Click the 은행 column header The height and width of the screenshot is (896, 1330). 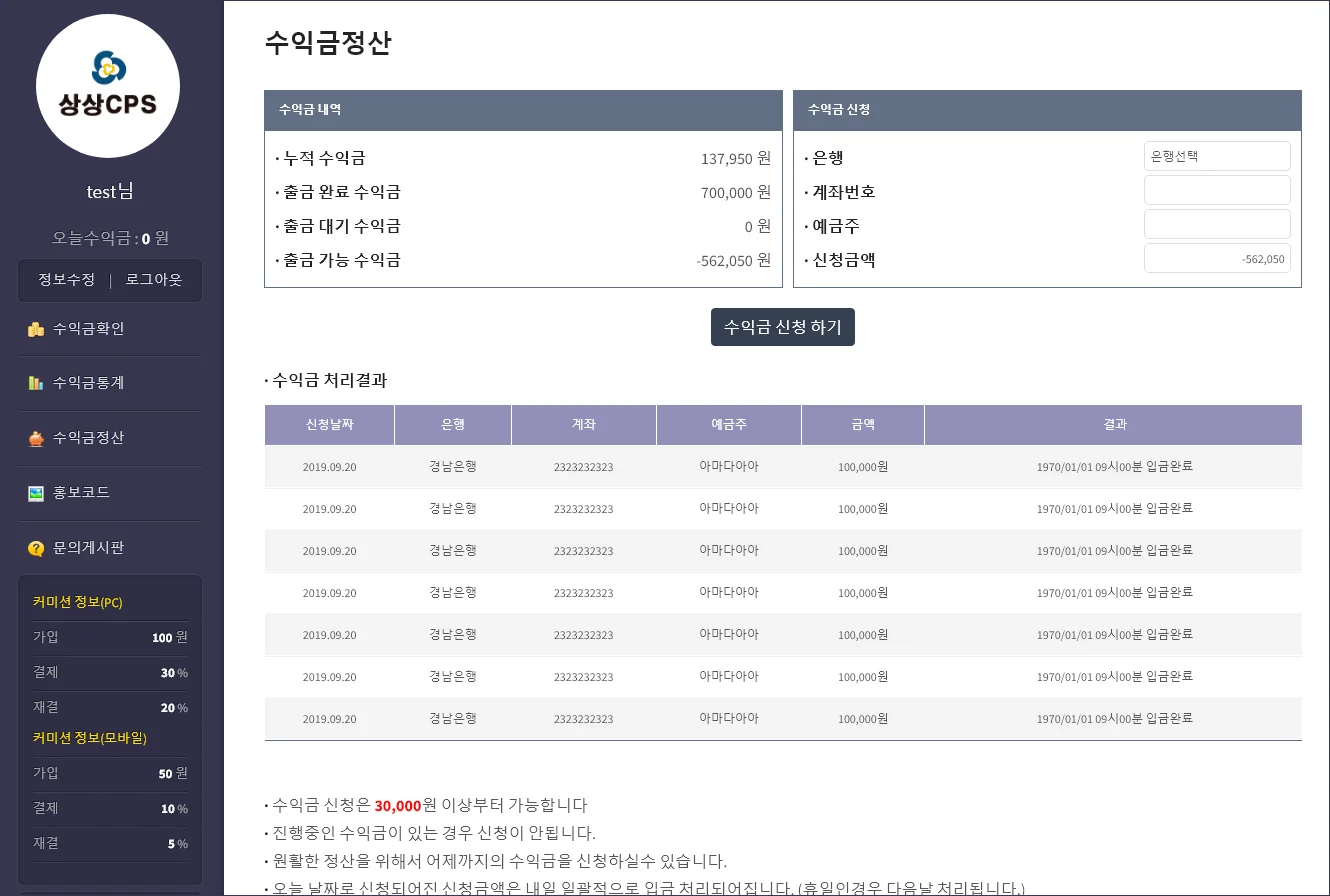pos(452,424)
